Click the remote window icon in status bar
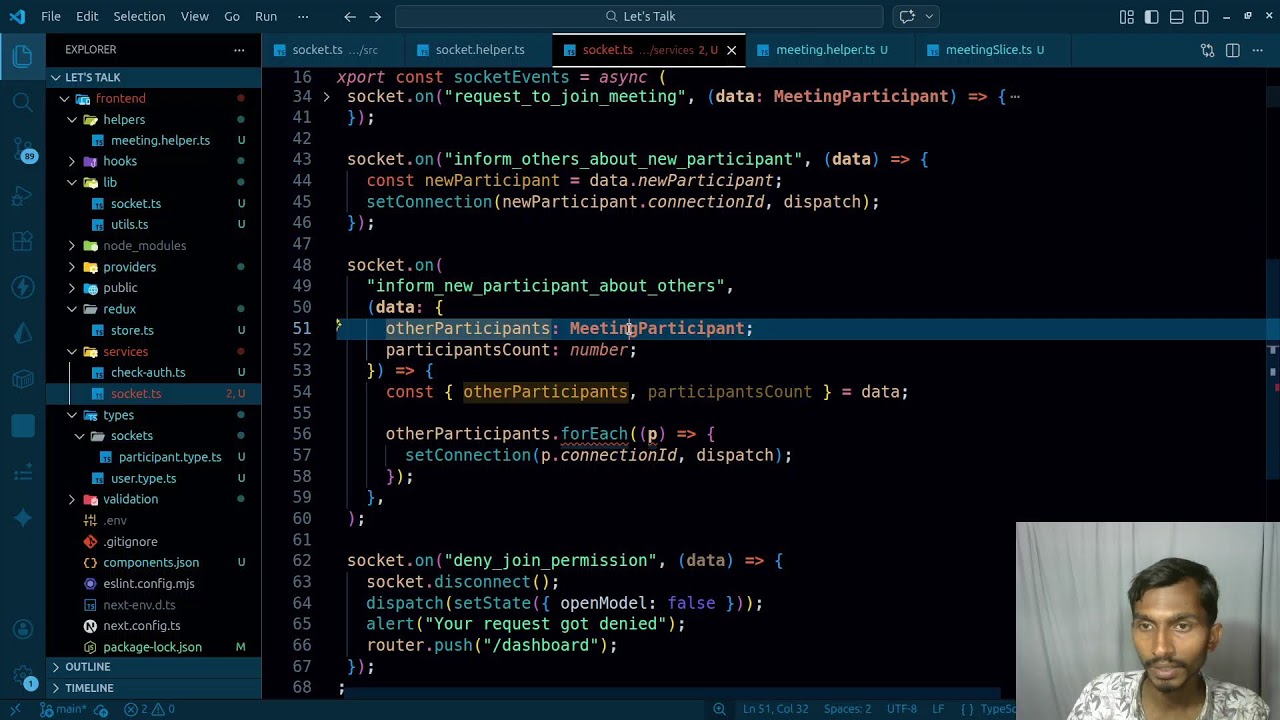 (x=15, y=709)
